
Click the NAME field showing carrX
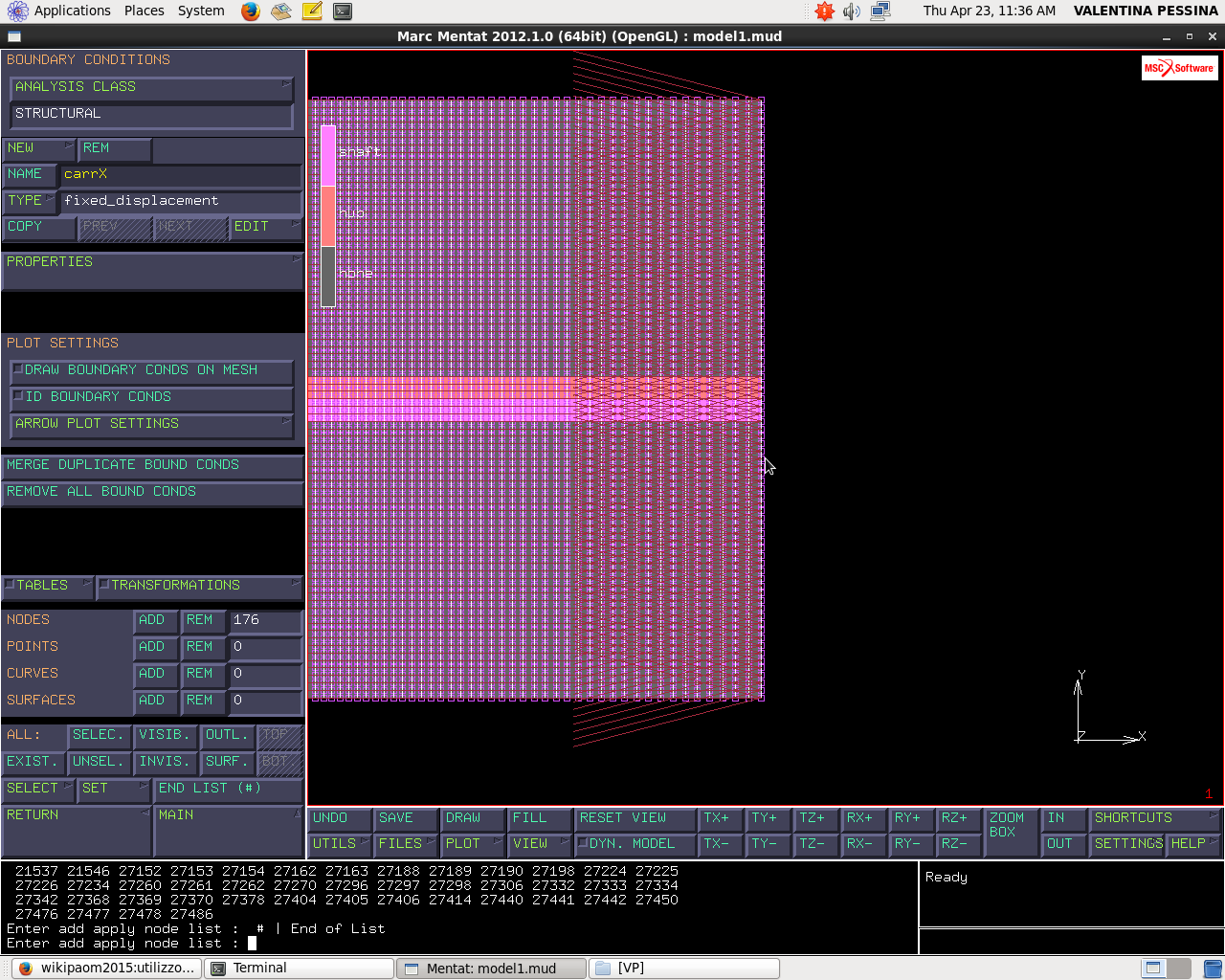(x=181, y=174)
